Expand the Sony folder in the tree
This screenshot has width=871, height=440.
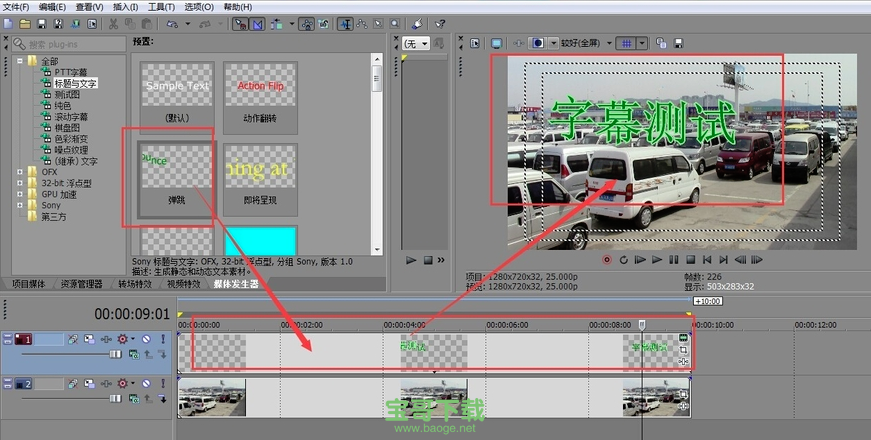tap(19, 205)
